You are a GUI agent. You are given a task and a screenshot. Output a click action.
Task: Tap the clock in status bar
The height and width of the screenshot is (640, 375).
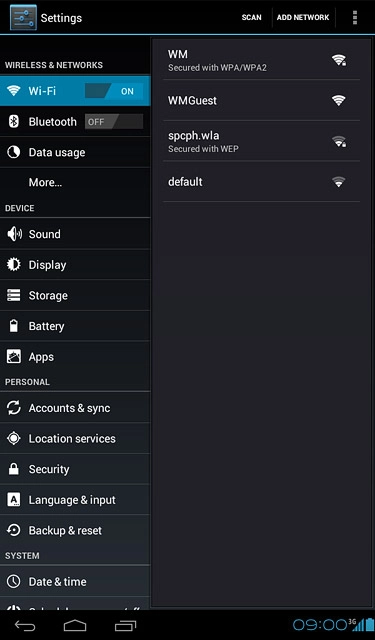click(320, 625)
